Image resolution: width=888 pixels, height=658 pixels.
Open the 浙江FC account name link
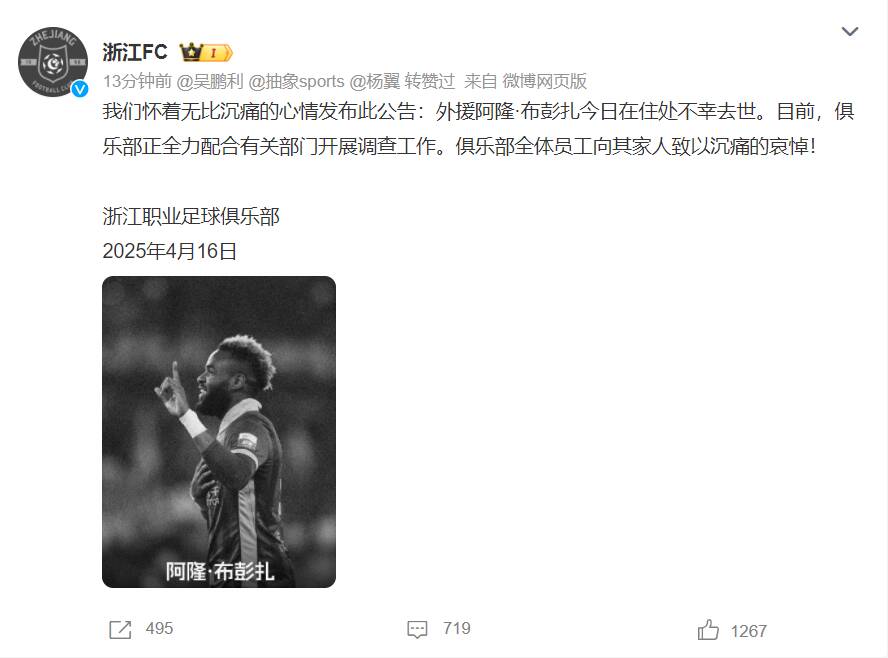(135, 52)
